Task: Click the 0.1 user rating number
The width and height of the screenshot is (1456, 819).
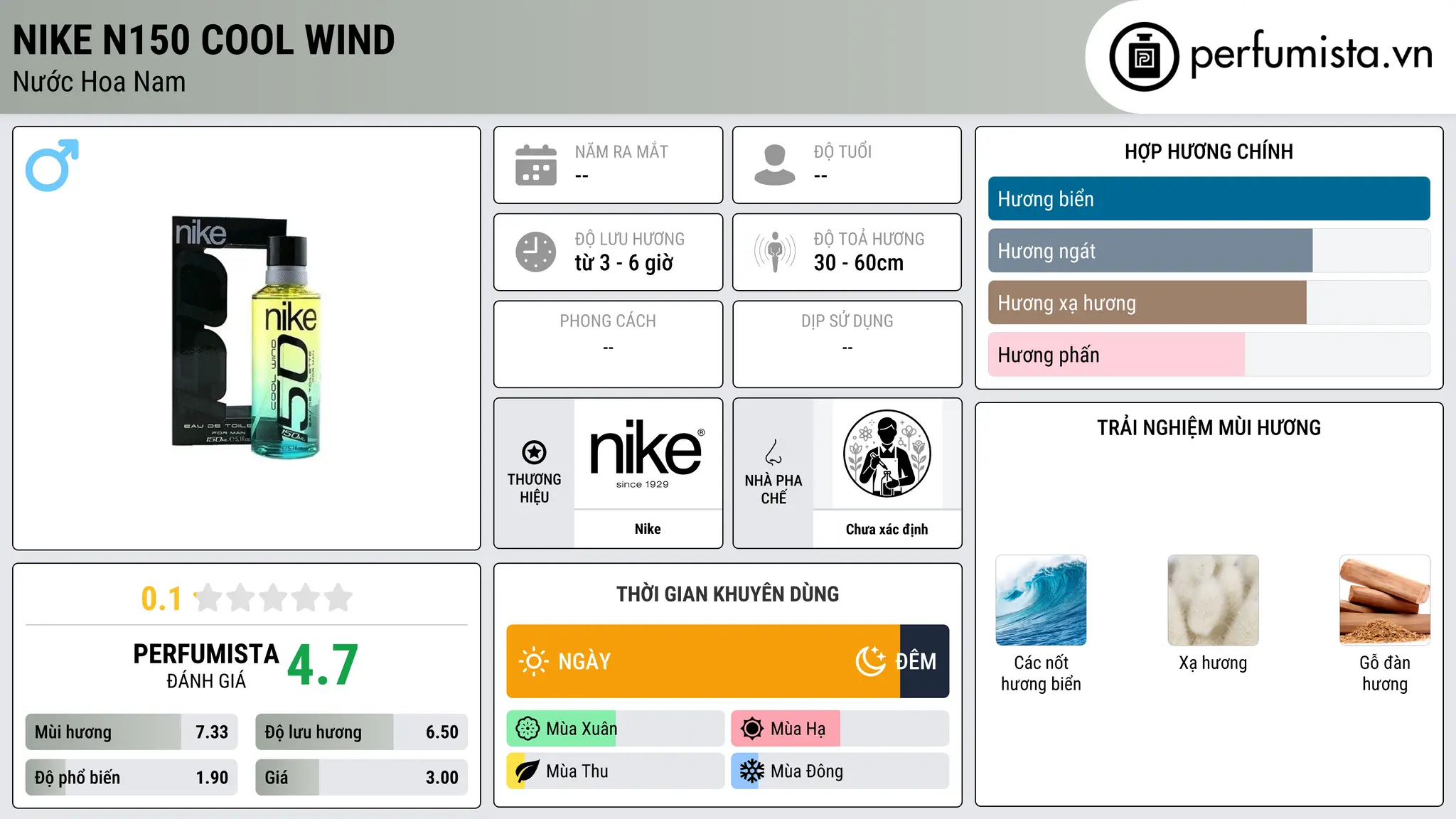Action: pos(161,599)
